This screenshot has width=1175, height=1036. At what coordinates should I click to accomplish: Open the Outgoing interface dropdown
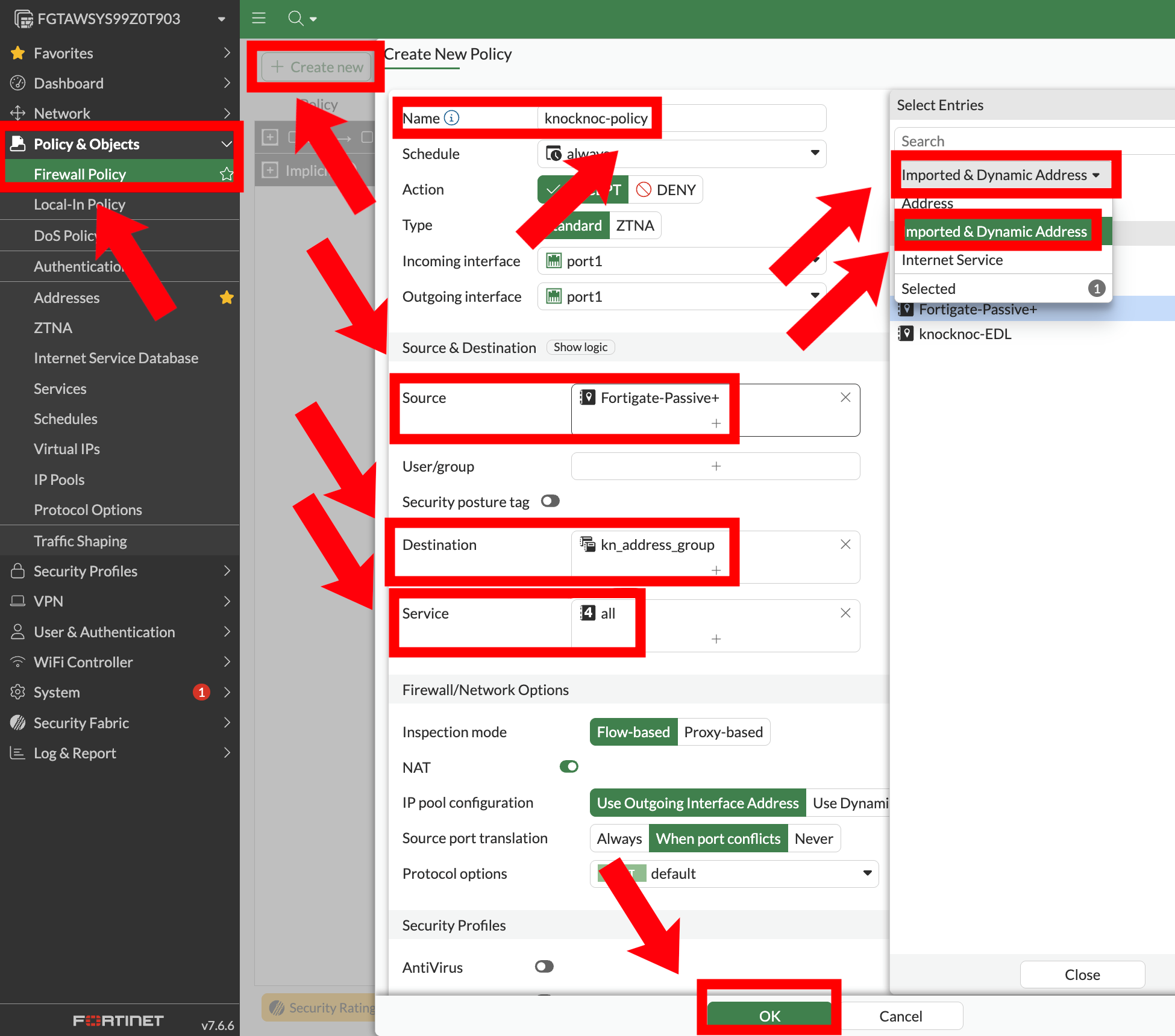click(681, 296)
